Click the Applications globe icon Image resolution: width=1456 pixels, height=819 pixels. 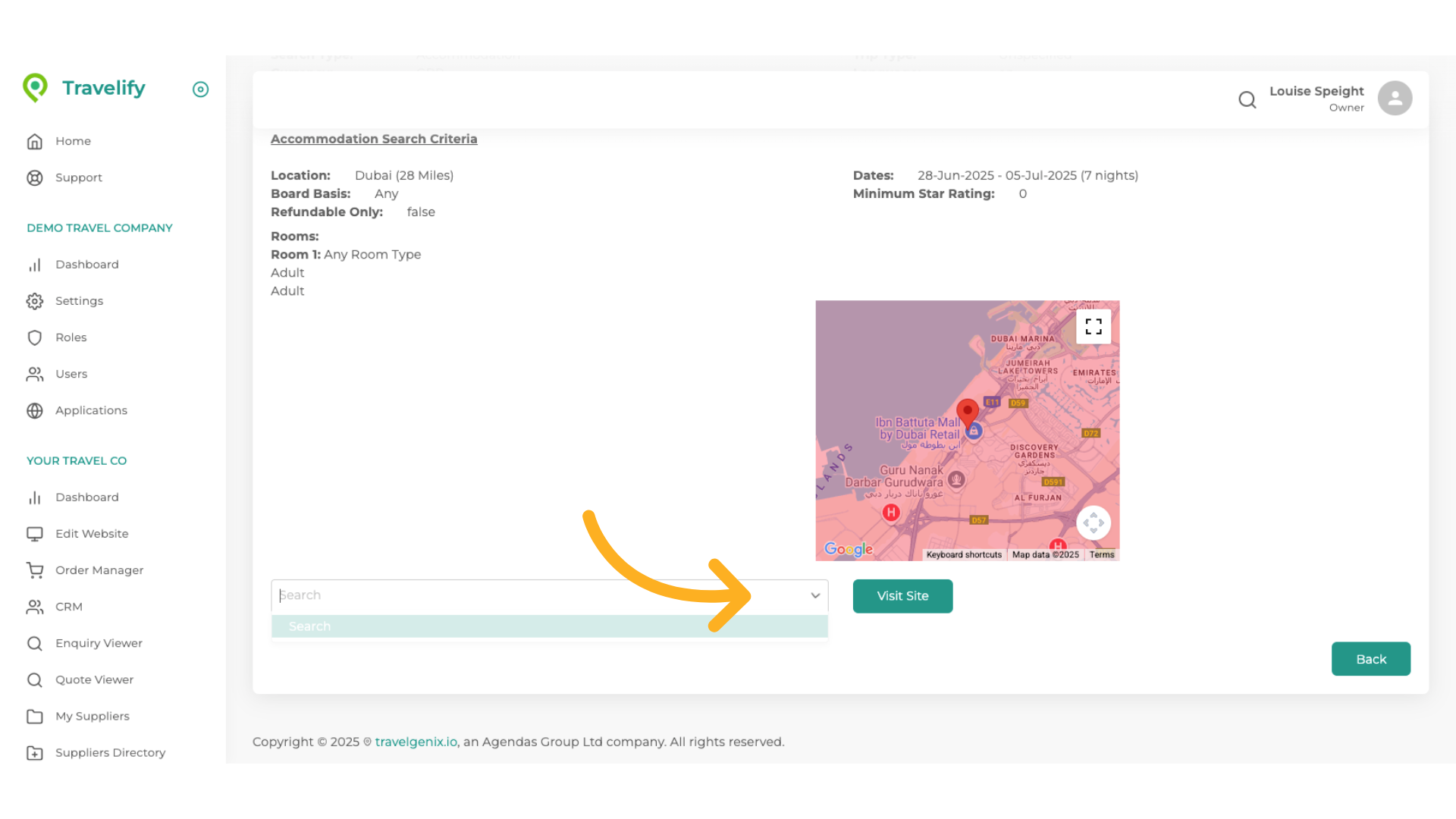coord(35,410)
